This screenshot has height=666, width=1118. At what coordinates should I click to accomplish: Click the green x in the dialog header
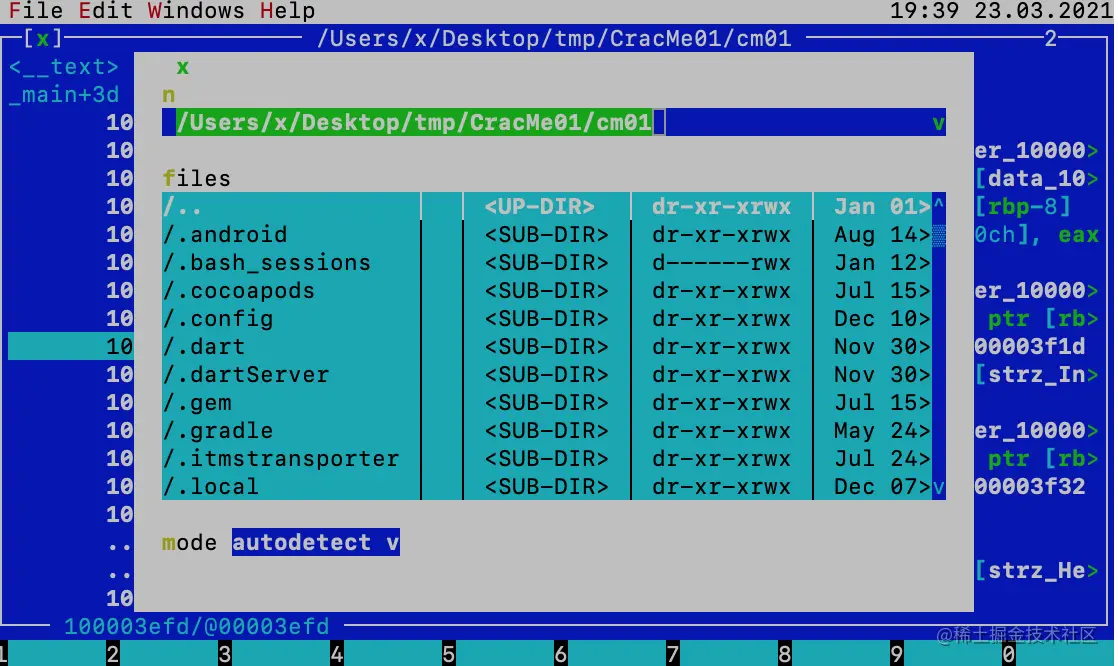coord(183,67)
